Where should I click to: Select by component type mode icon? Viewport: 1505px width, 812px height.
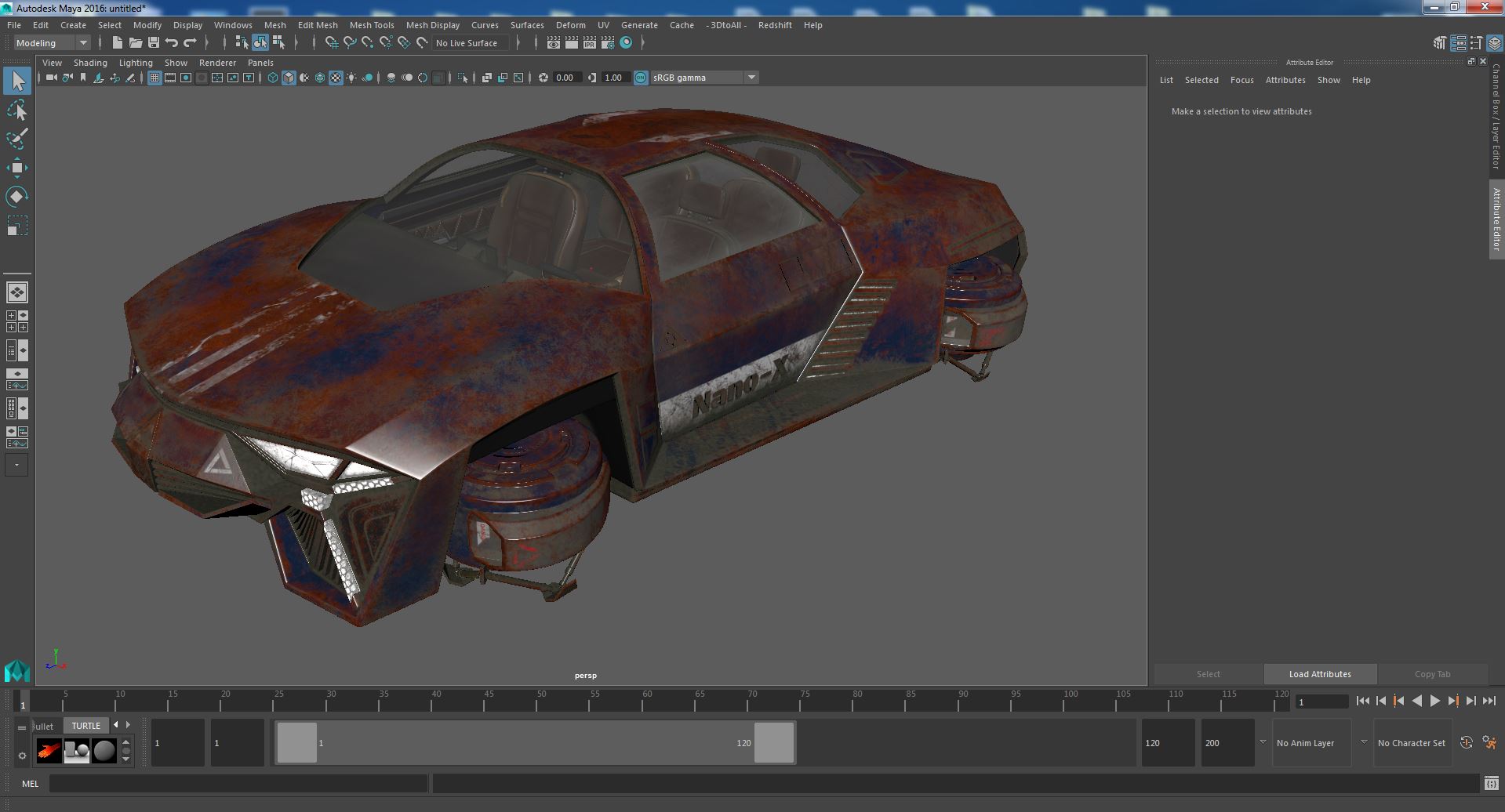point(278,43)
